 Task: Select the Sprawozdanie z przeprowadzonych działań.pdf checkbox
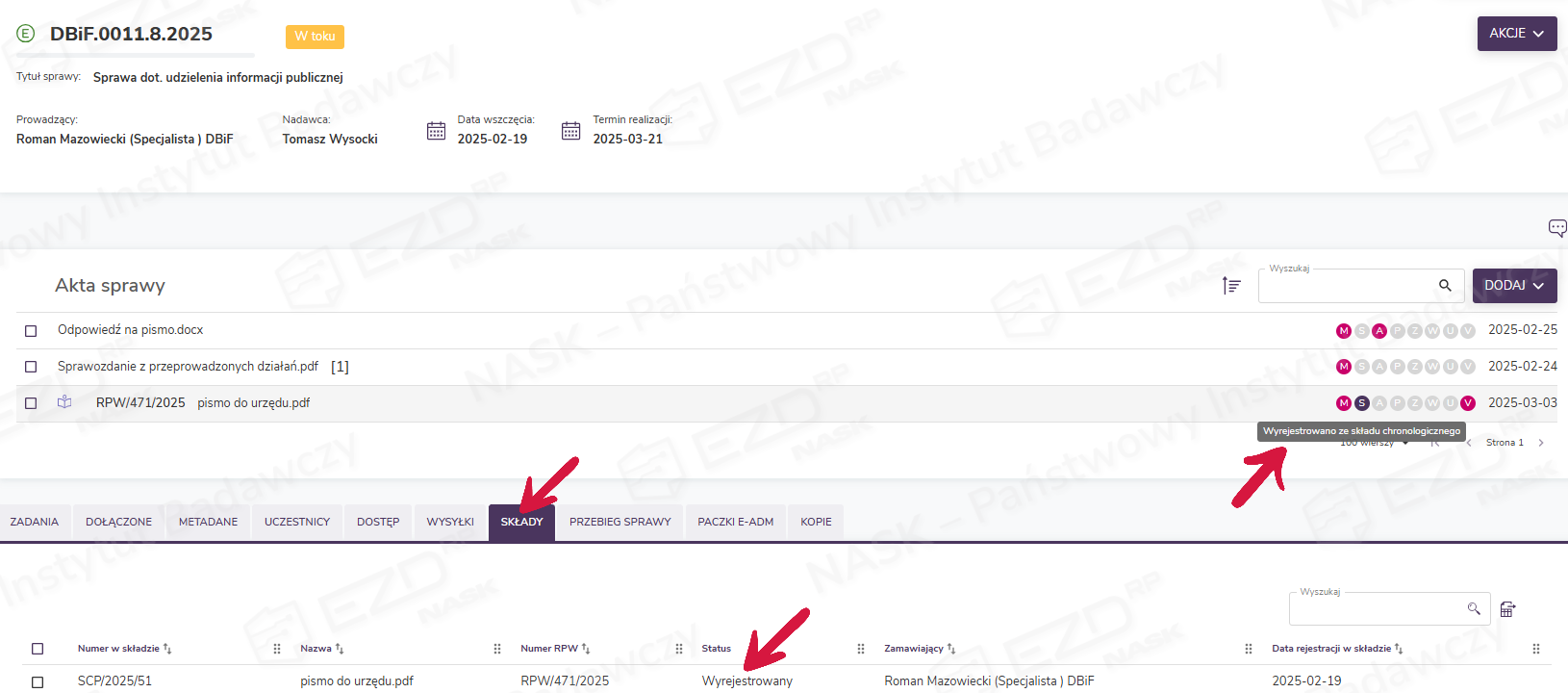coord(31,367)
